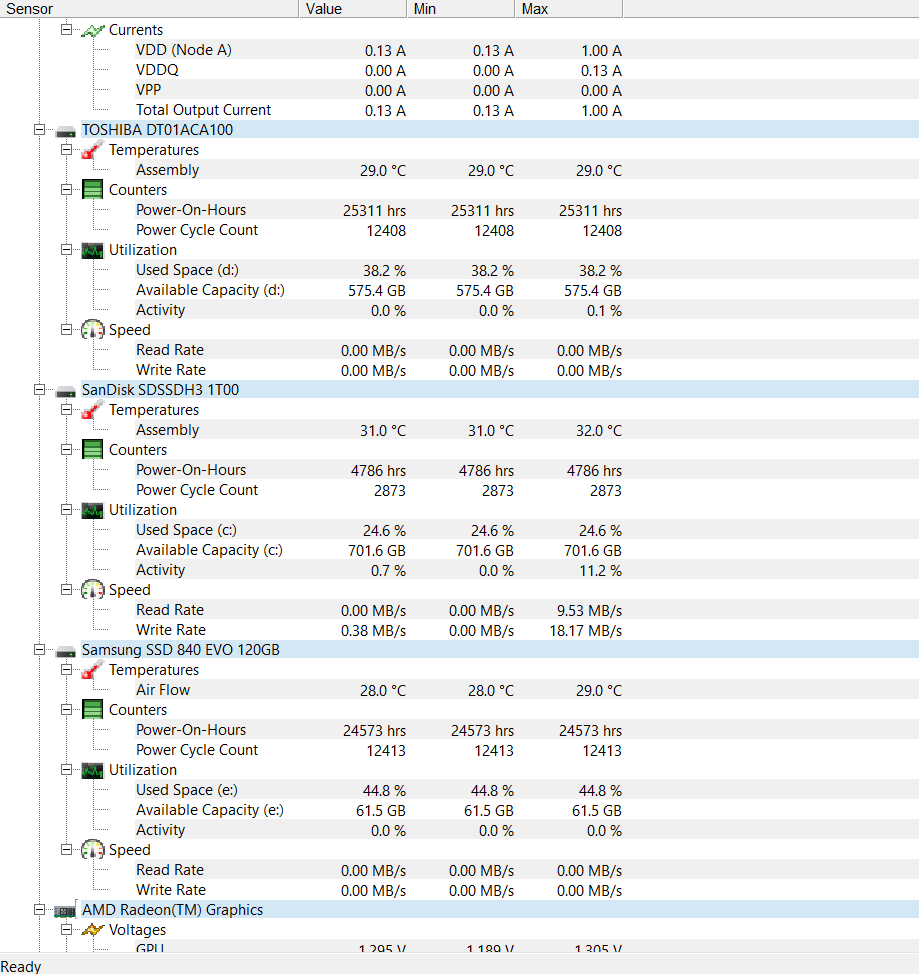Click the Counters icon under TOSHIBA drive
Image resolution: width=919 pixels, height=974 pixels.
[92, 189]
